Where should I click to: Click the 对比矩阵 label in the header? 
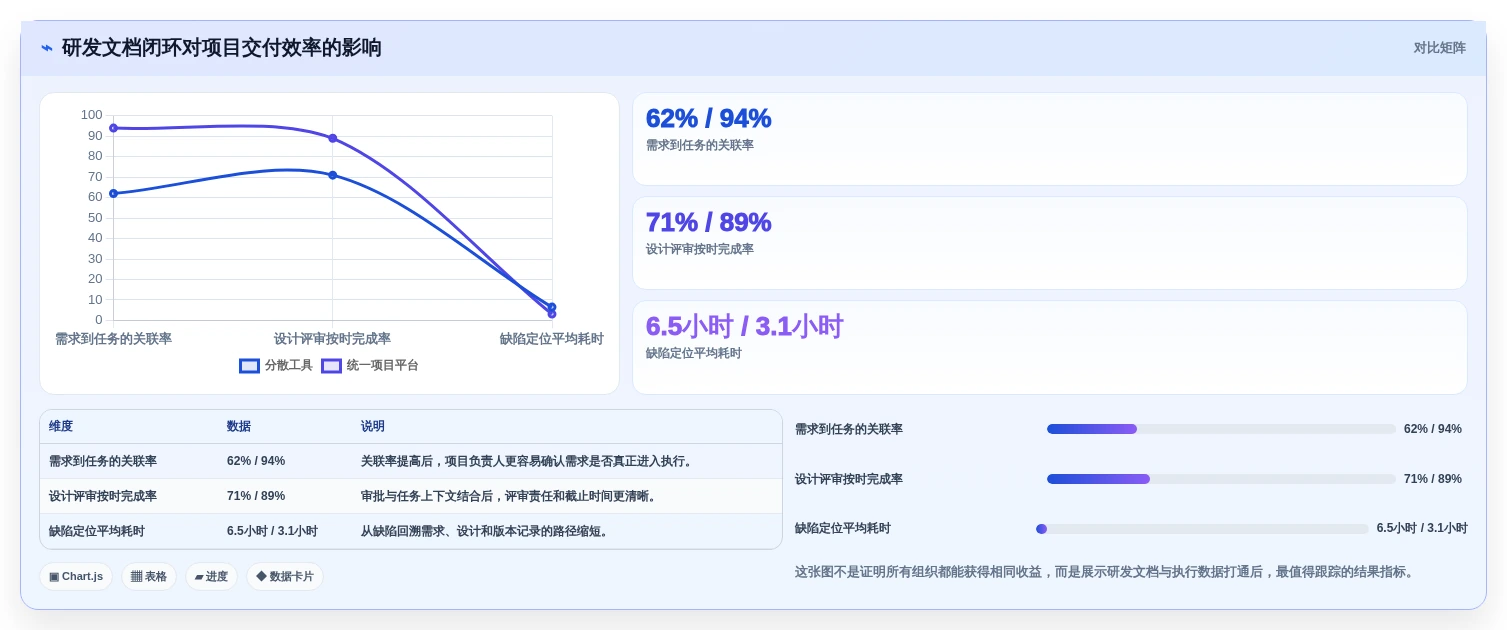1439,48
